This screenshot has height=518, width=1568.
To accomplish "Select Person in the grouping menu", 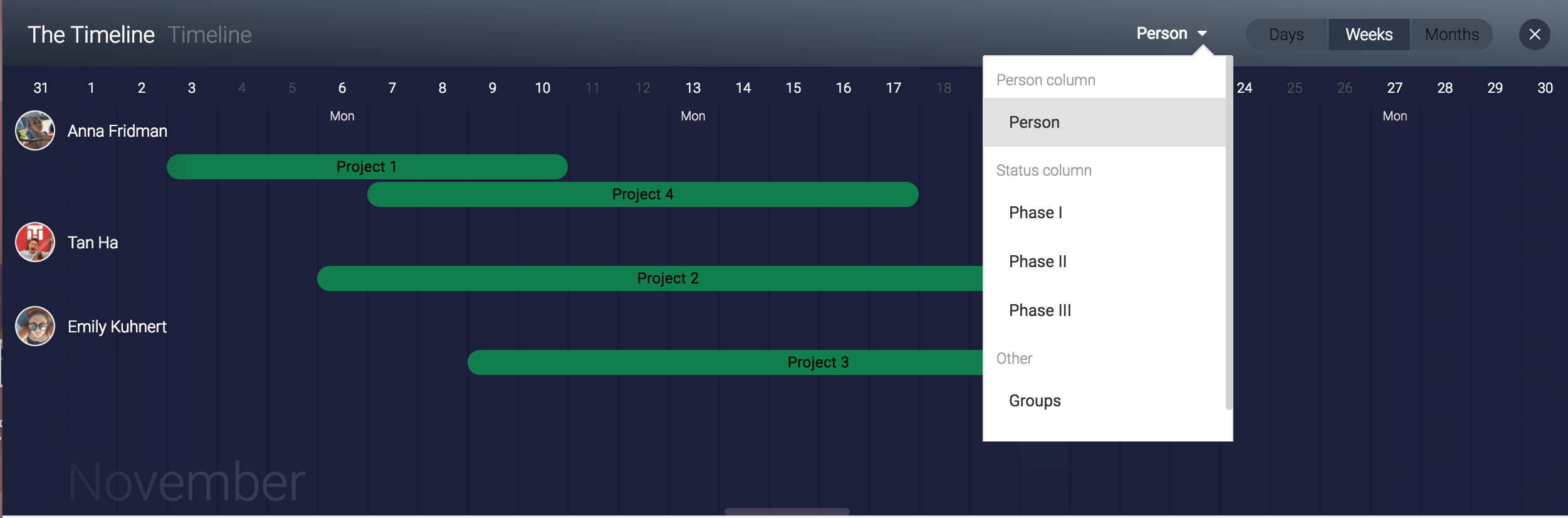I will [x=1104, y=122].
